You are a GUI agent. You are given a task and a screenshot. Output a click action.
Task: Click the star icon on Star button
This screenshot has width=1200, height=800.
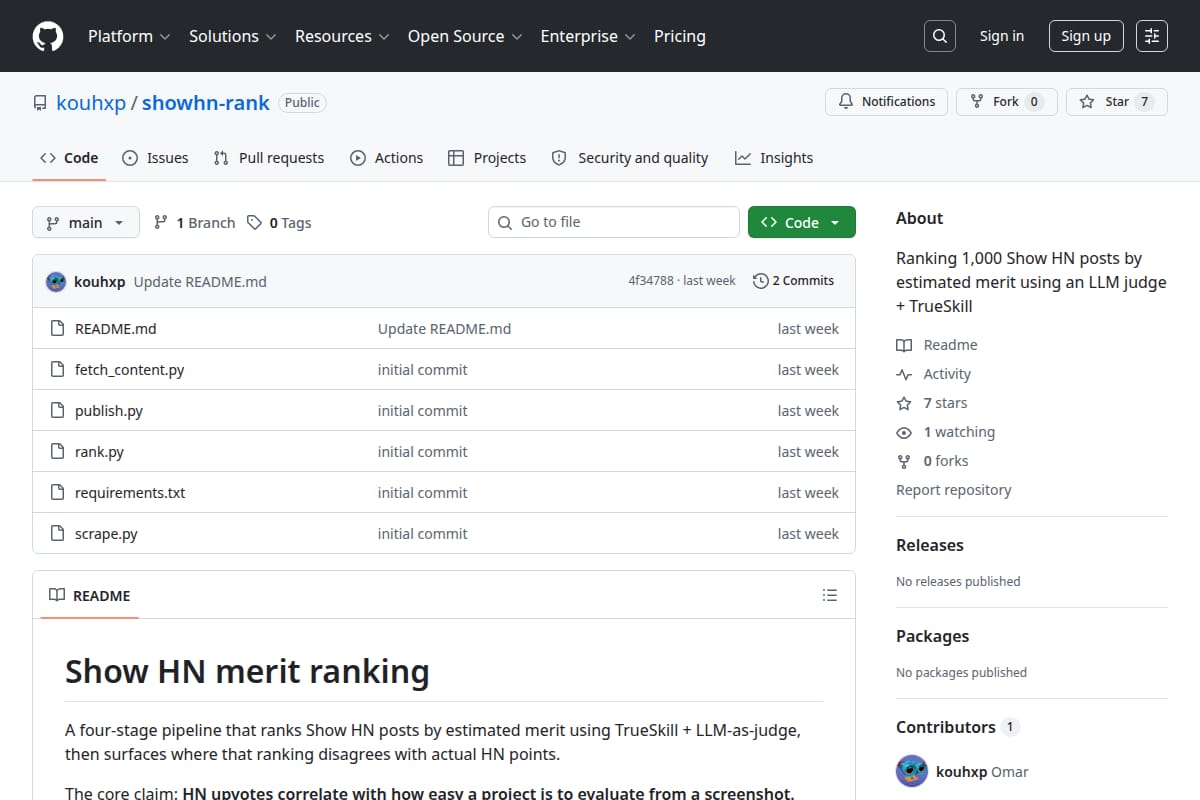click(1087, 102)
